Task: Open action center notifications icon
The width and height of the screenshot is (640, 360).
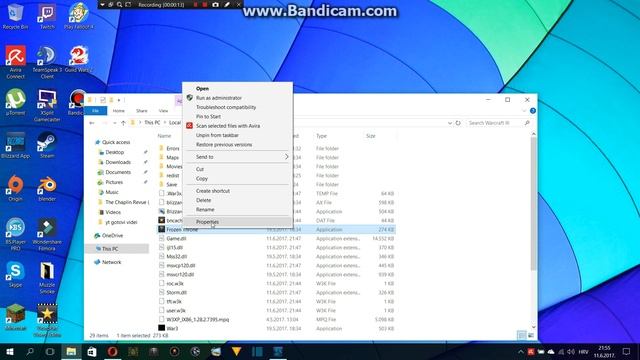Action: [627, 351]
